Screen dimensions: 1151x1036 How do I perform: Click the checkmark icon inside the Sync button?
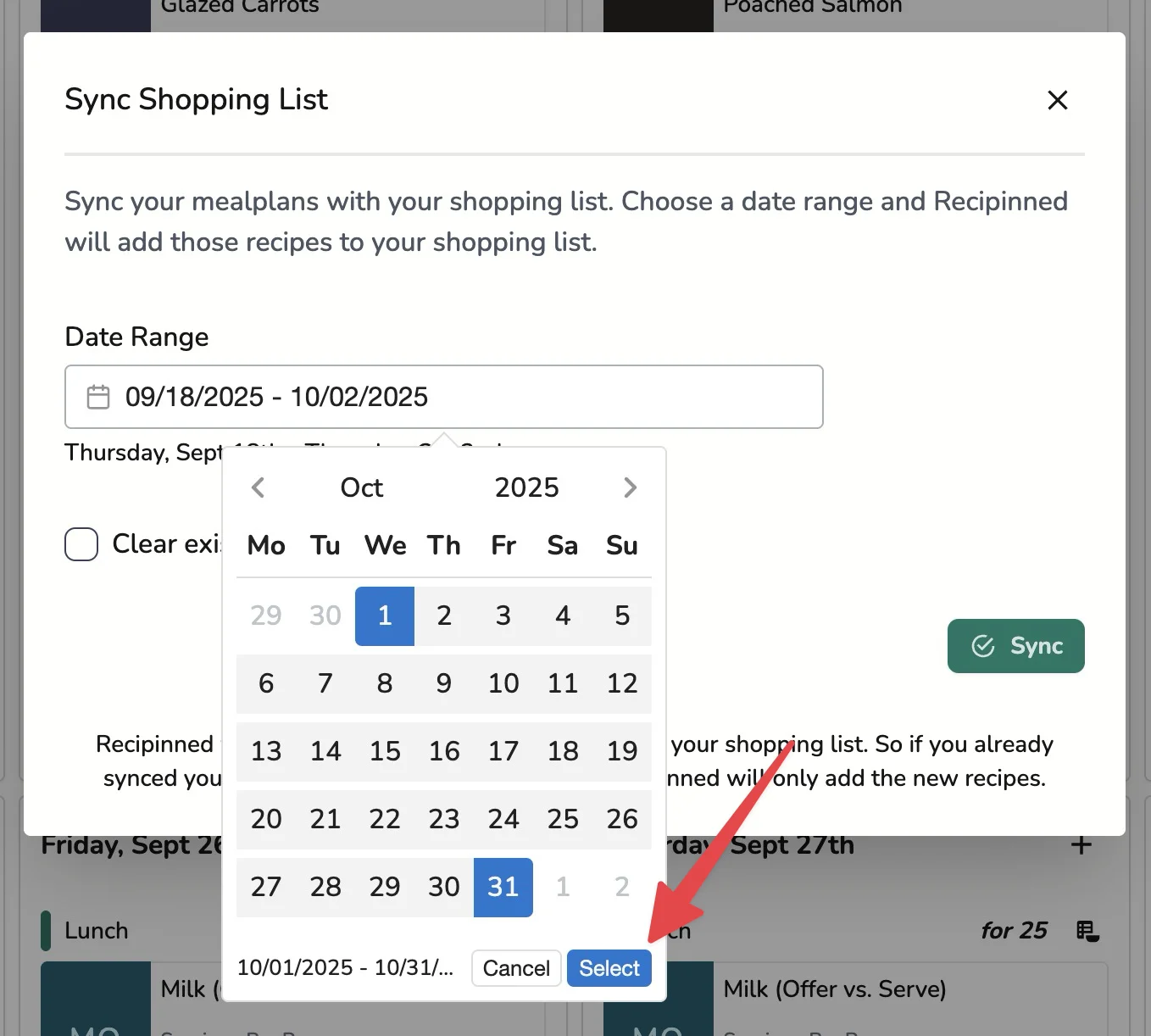tap(982, 646)
